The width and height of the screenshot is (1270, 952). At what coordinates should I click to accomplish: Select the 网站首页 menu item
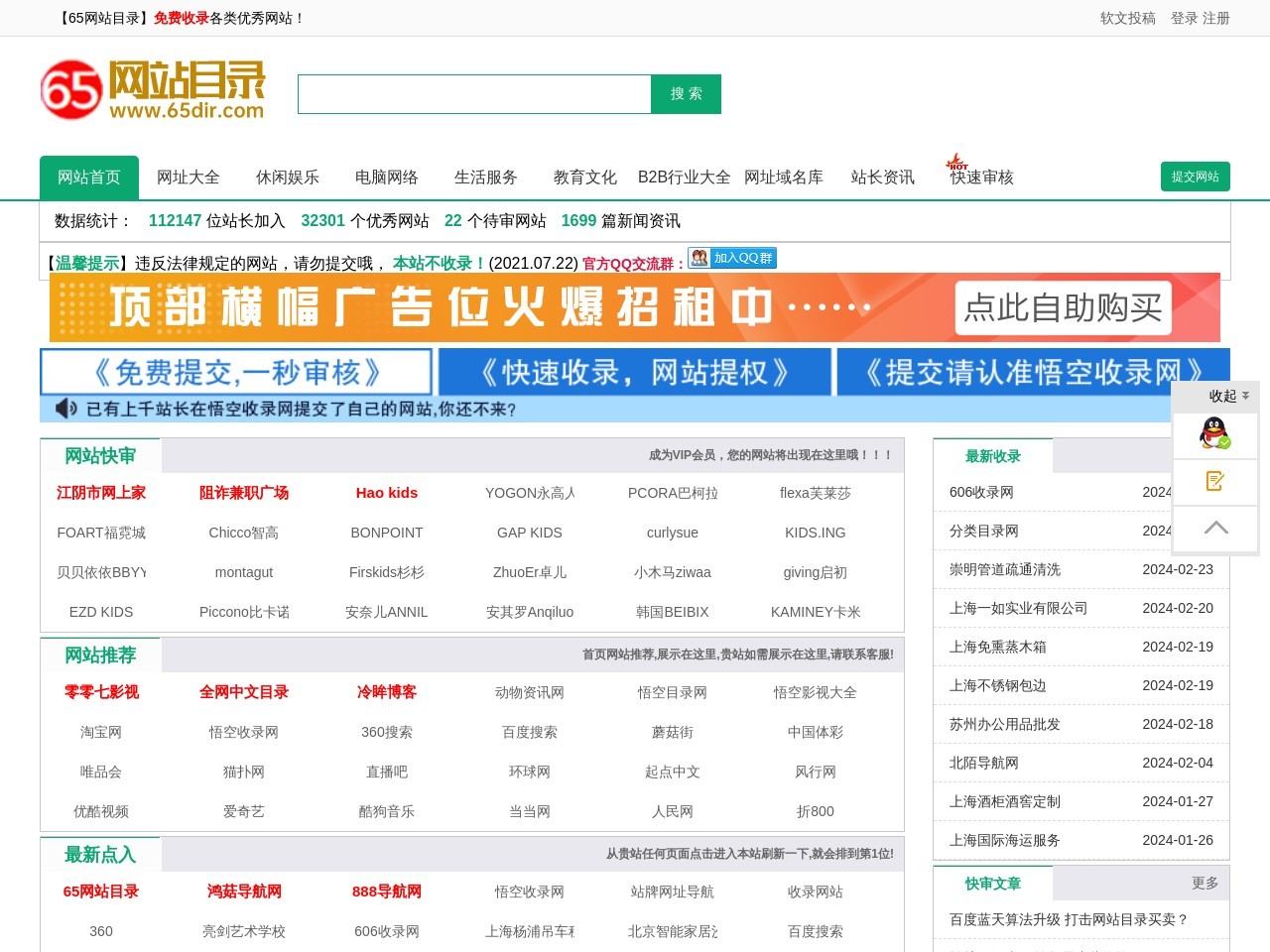pos(89,177)
